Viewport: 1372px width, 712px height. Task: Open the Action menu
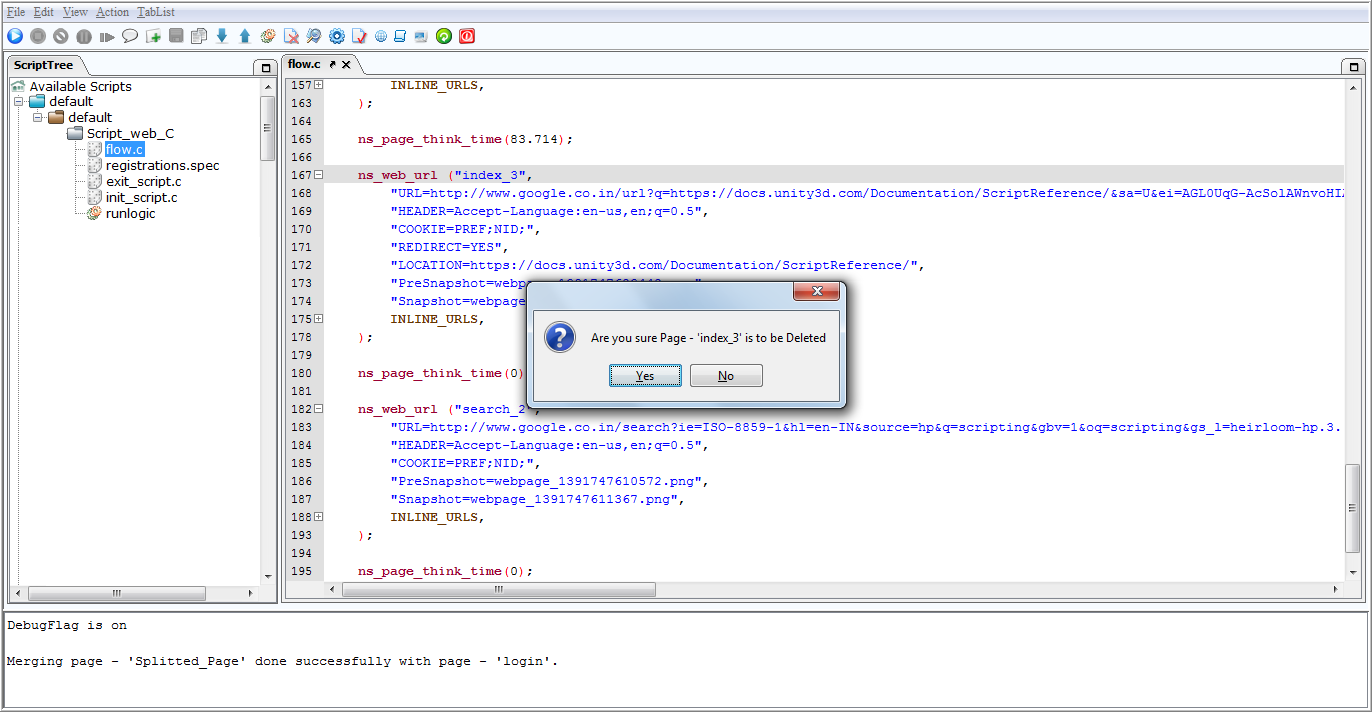point(112,12)
